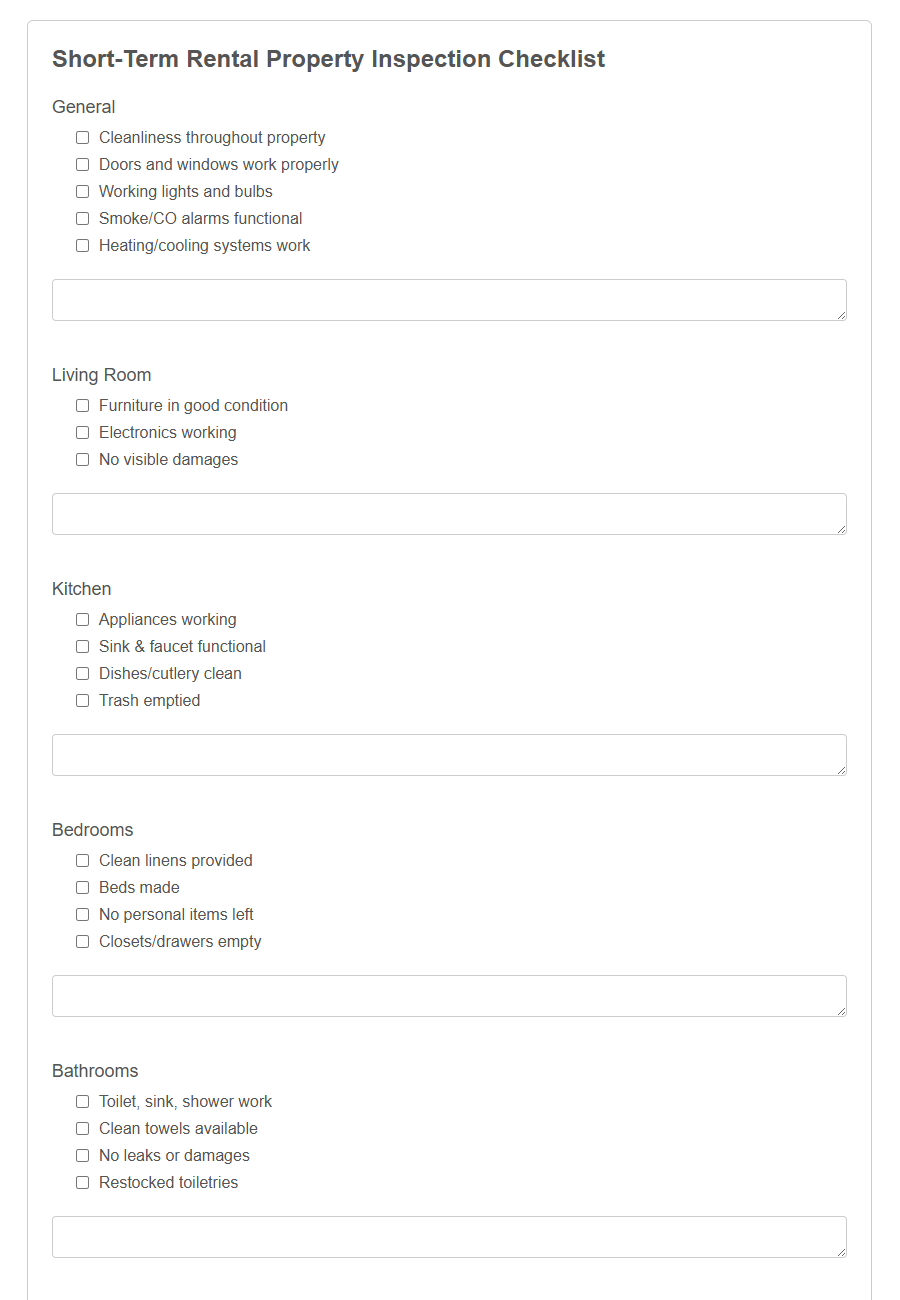Check Heating/cooling systems work

point(82,245)
